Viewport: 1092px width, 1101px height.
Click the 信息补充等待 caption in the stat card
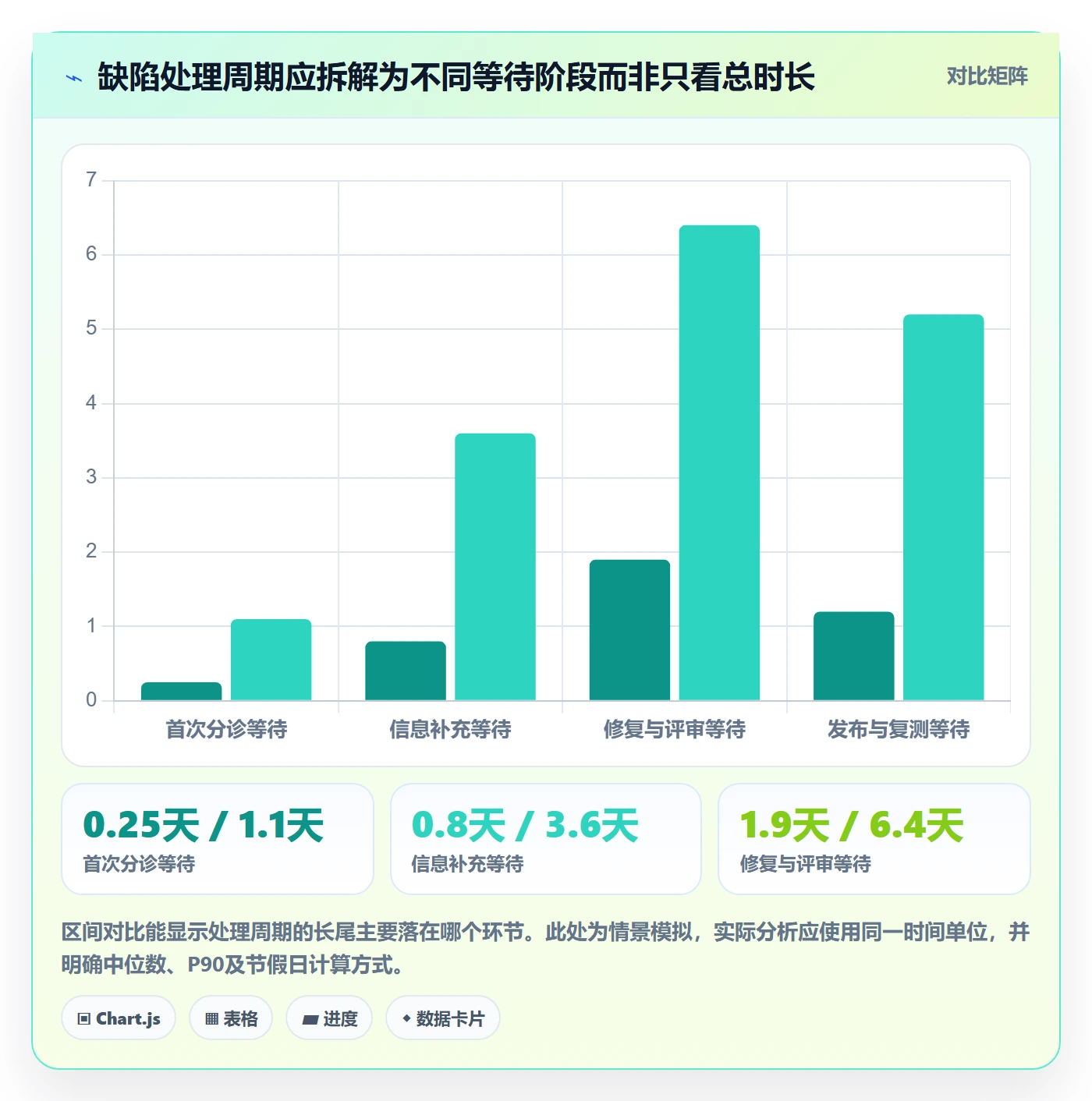(x=467, y=864)
